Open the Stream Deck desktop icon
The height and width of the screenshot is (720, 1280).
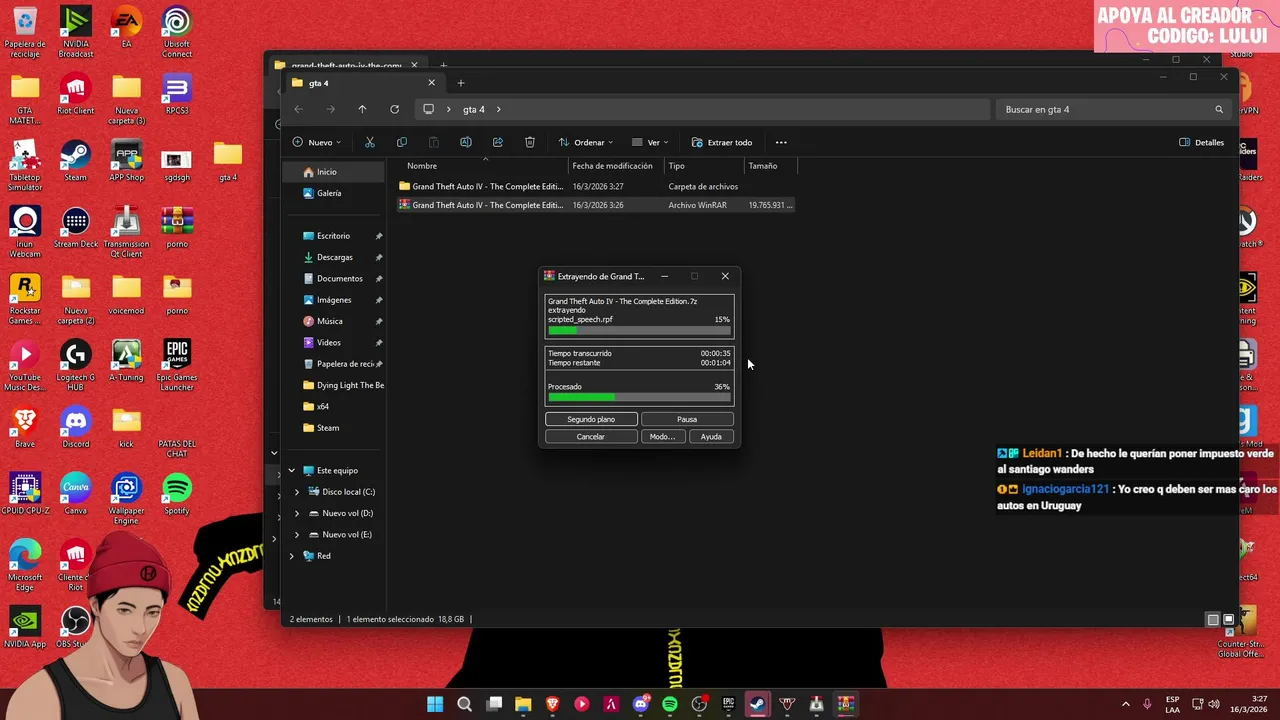(x=75, y=227)
